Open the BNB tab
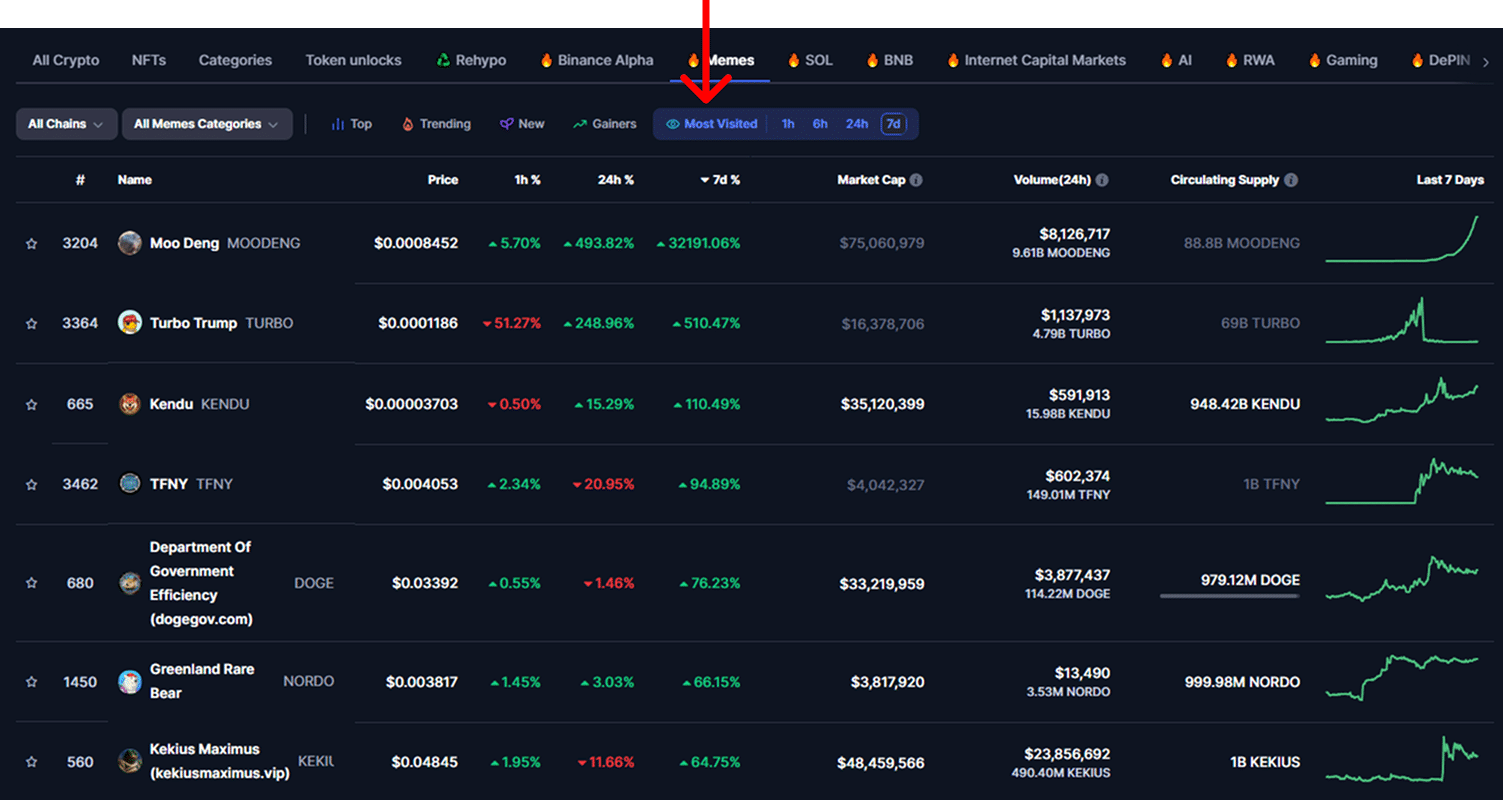1503x800 pixels. coord(889,60)
